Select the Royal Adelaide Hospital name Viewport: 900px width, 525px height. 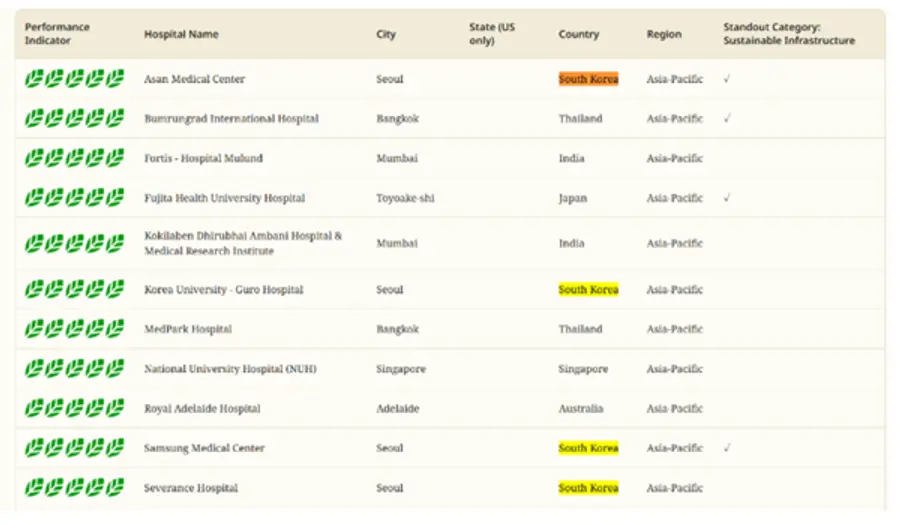point(202,409)
